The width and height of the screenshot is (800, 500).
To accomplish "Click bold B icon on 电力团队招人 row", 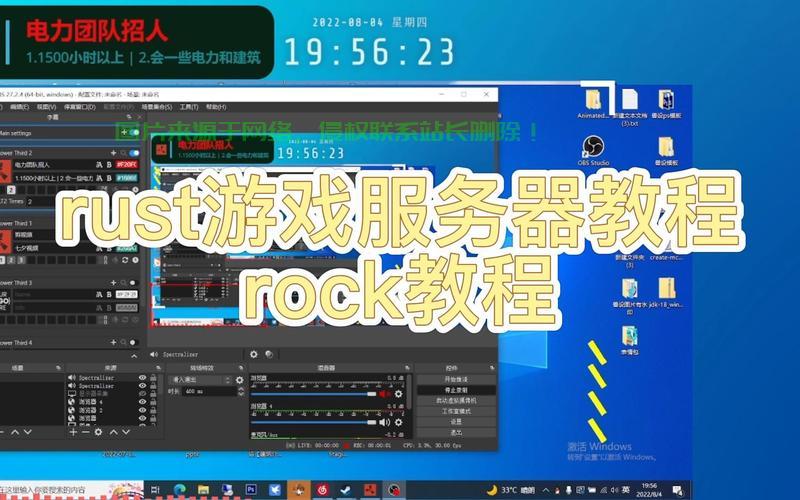I will click(x=109, y=164).
